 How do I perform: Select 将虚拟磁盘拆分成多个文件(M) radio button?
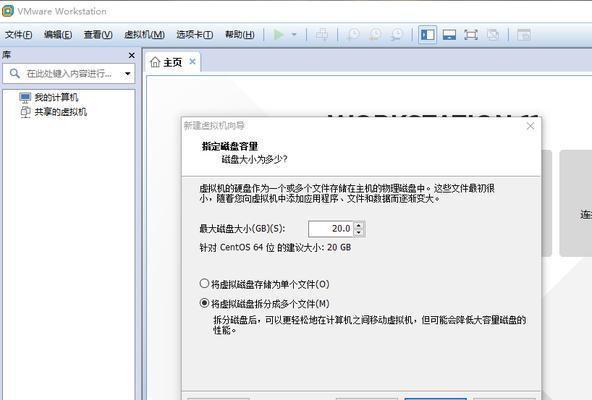click(204, 303)
